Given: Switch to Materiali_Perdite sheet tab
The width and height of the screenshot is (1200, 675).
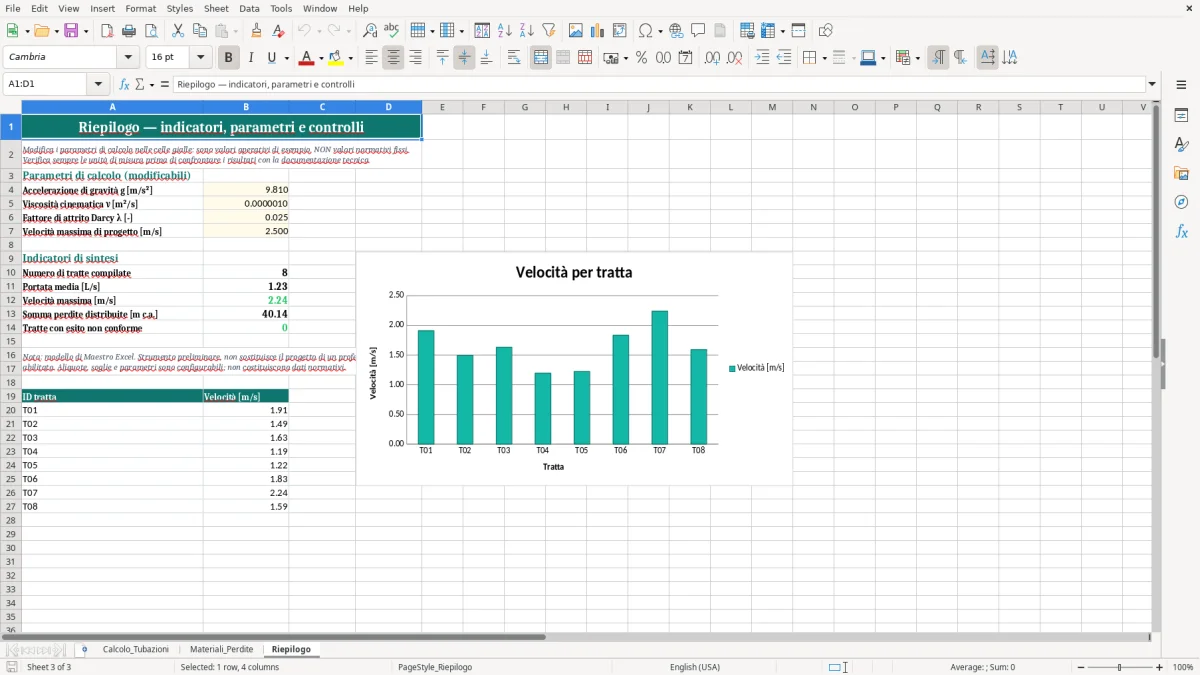Looking at the screenshot, I should click(221, 649).
